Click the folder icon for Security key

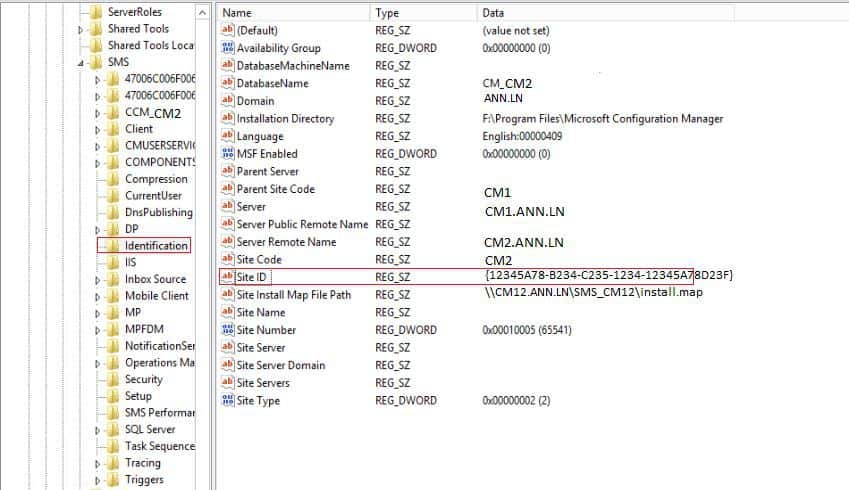click(113, 379)
